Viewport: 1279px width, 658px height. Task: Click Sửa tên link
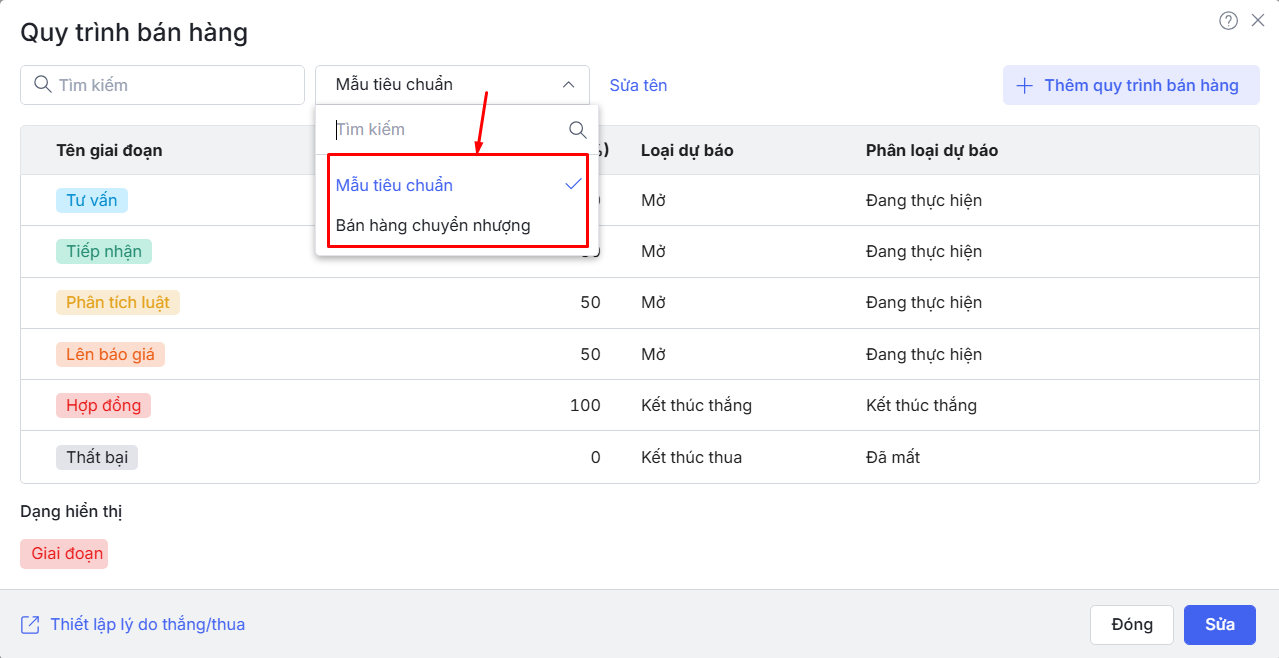(638, 86)
